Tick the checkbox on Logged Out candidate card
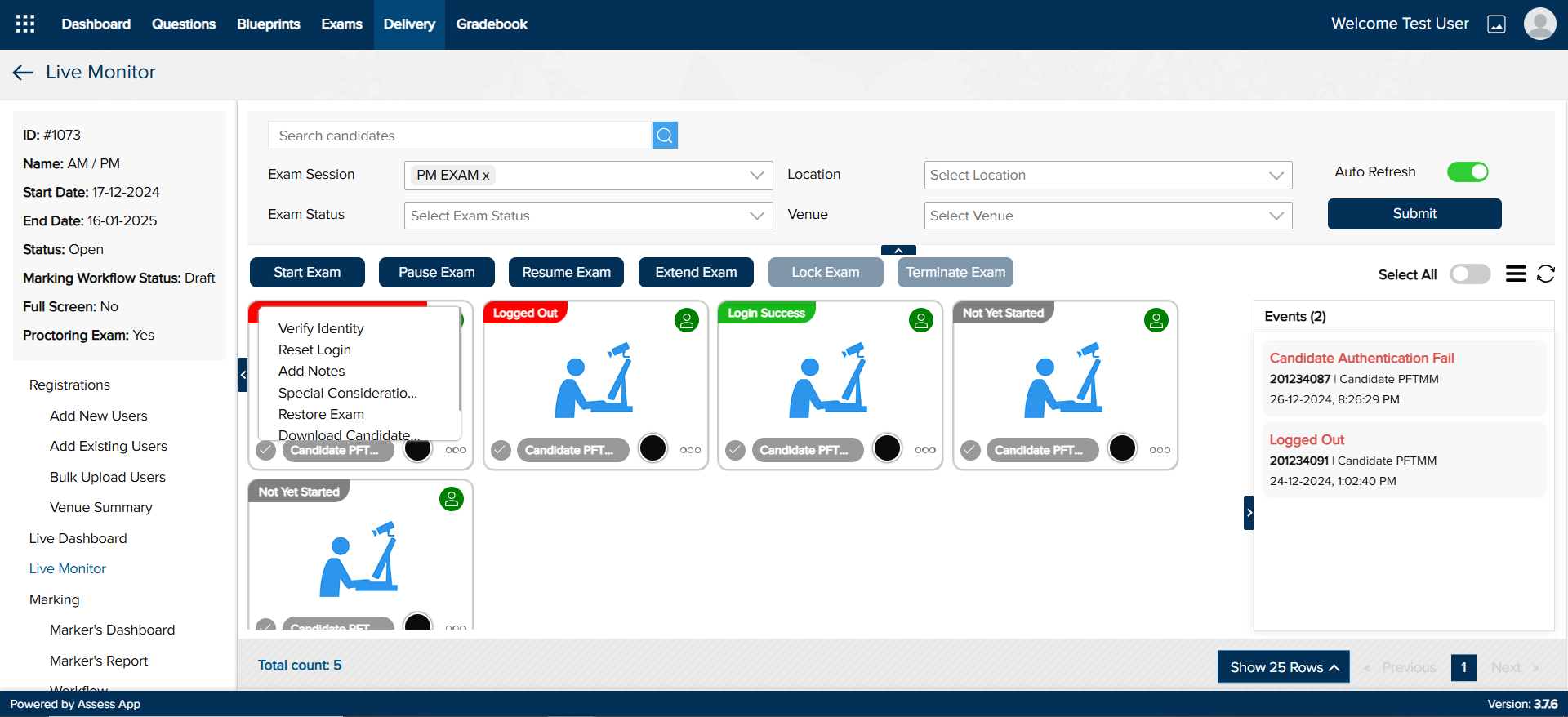Screen dimensions: 1568x717 501,450
